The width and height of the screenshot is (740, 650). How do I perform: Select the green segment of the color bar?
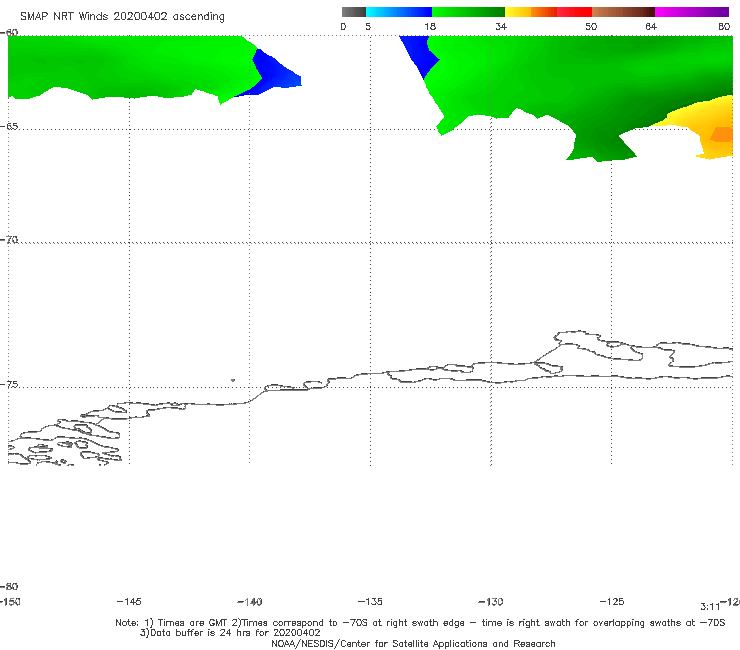point(468,12)
